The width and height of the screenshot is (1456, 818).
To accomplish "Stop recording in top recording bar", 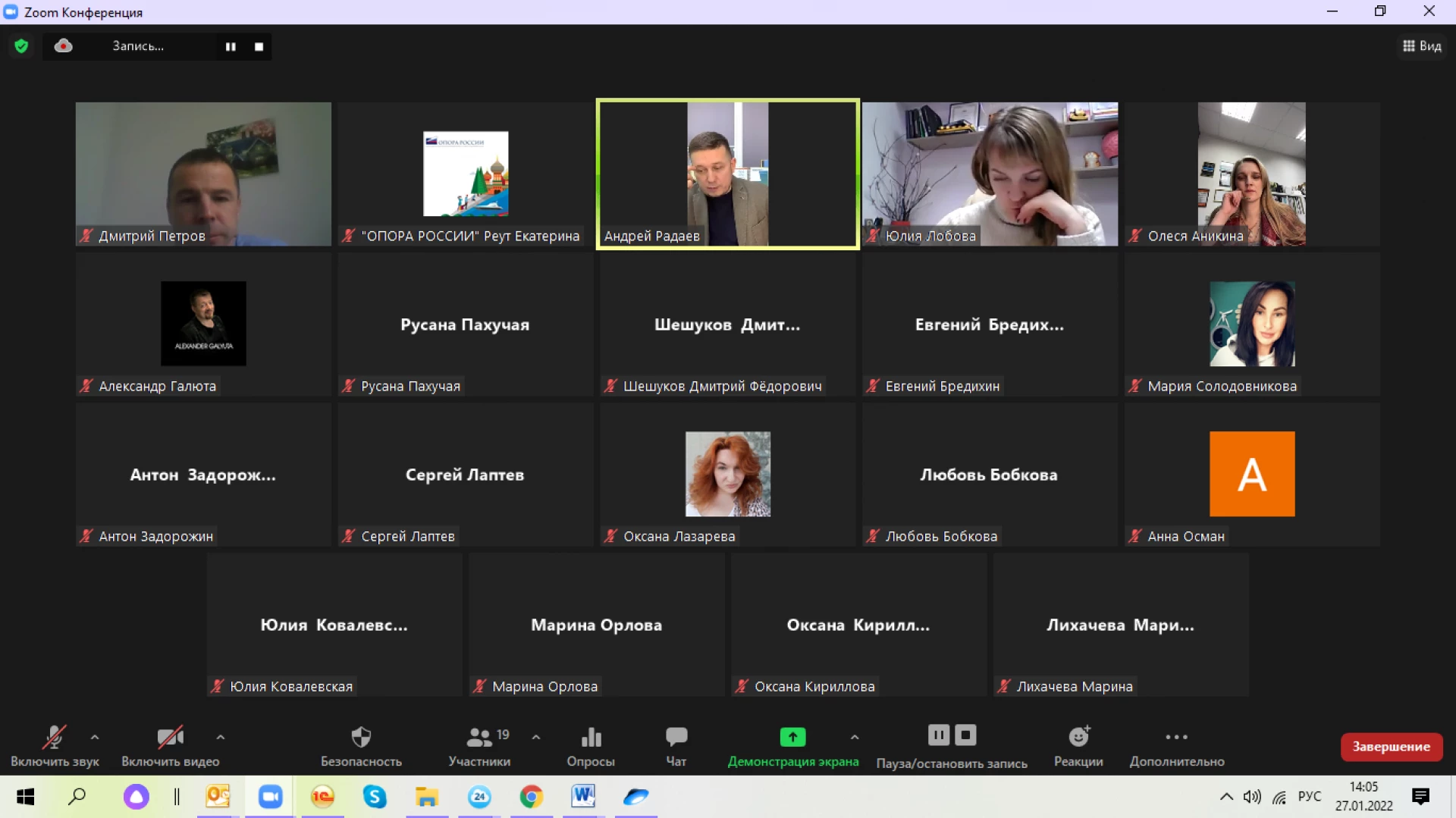I will pos(259,47).
